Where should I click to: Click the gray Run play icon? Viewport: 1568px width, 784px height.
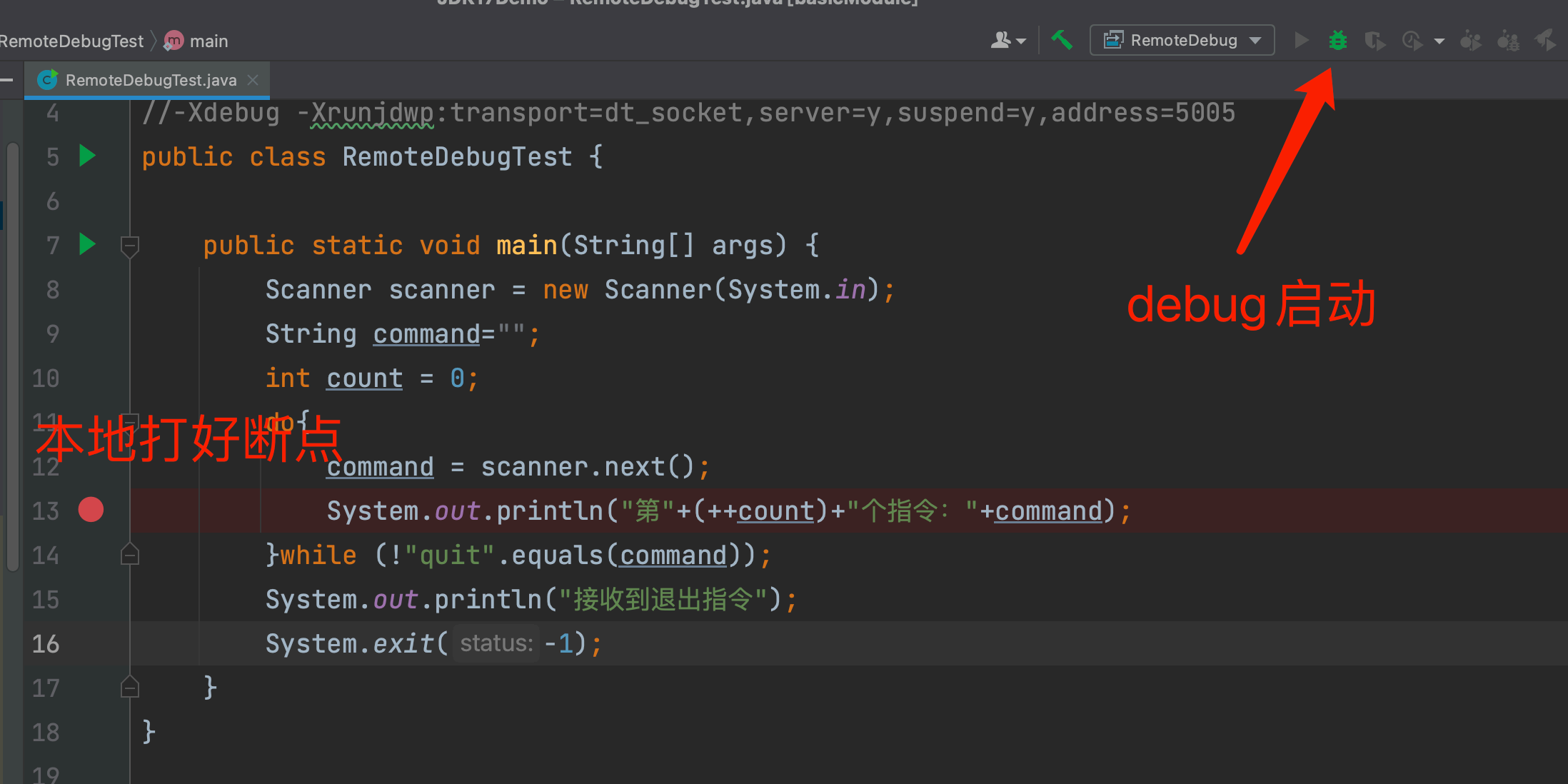coord(1301,41)
